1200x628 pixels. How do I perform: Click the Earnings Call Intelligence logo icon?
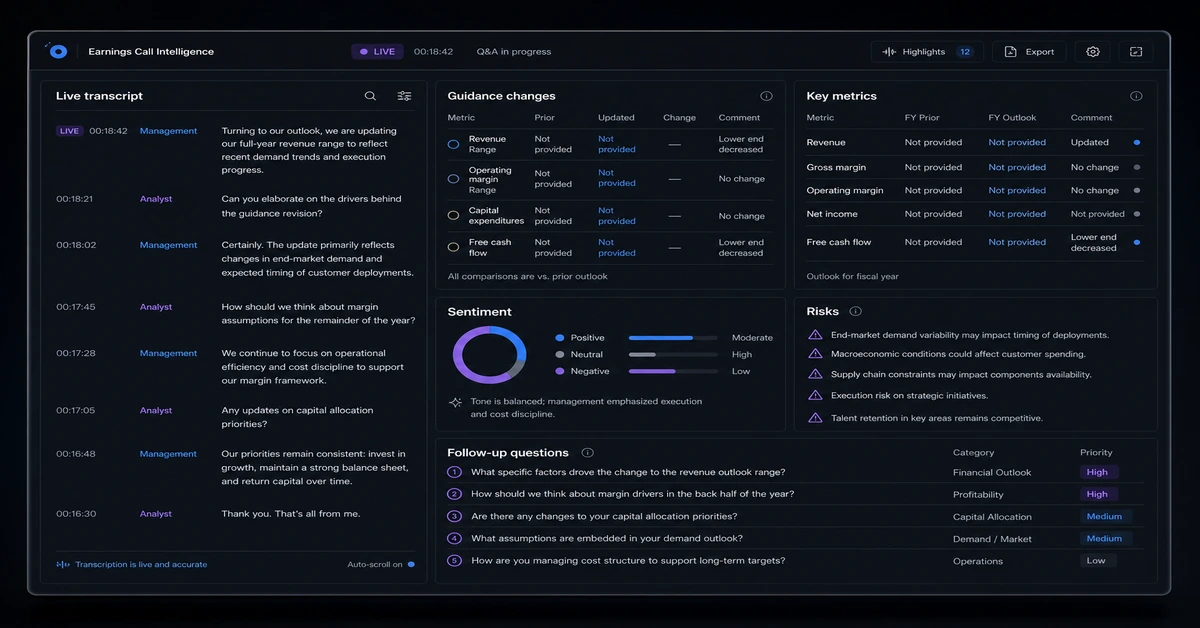coord(57,51)
